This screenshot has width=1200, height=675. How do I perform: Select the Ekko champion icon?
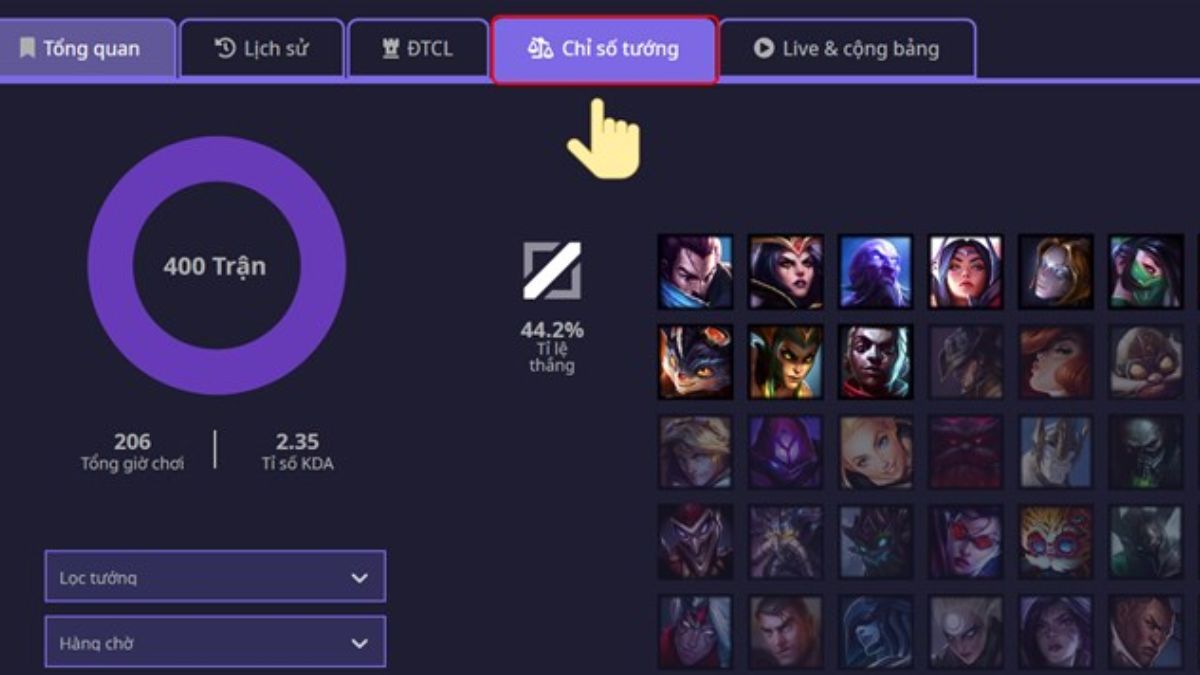click(x=875, y=362)
